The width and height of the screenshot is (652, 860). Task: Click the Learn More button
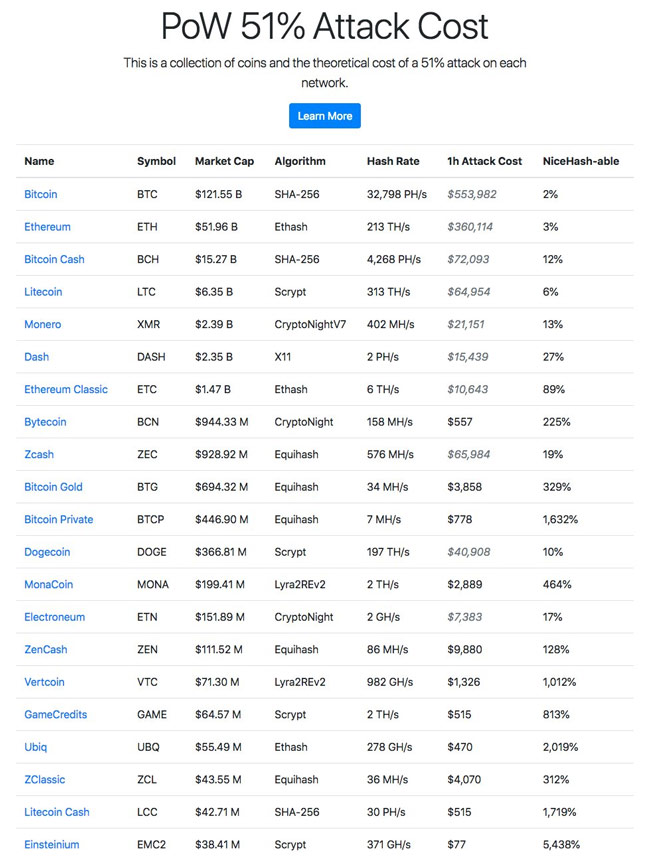pos(324,116)
